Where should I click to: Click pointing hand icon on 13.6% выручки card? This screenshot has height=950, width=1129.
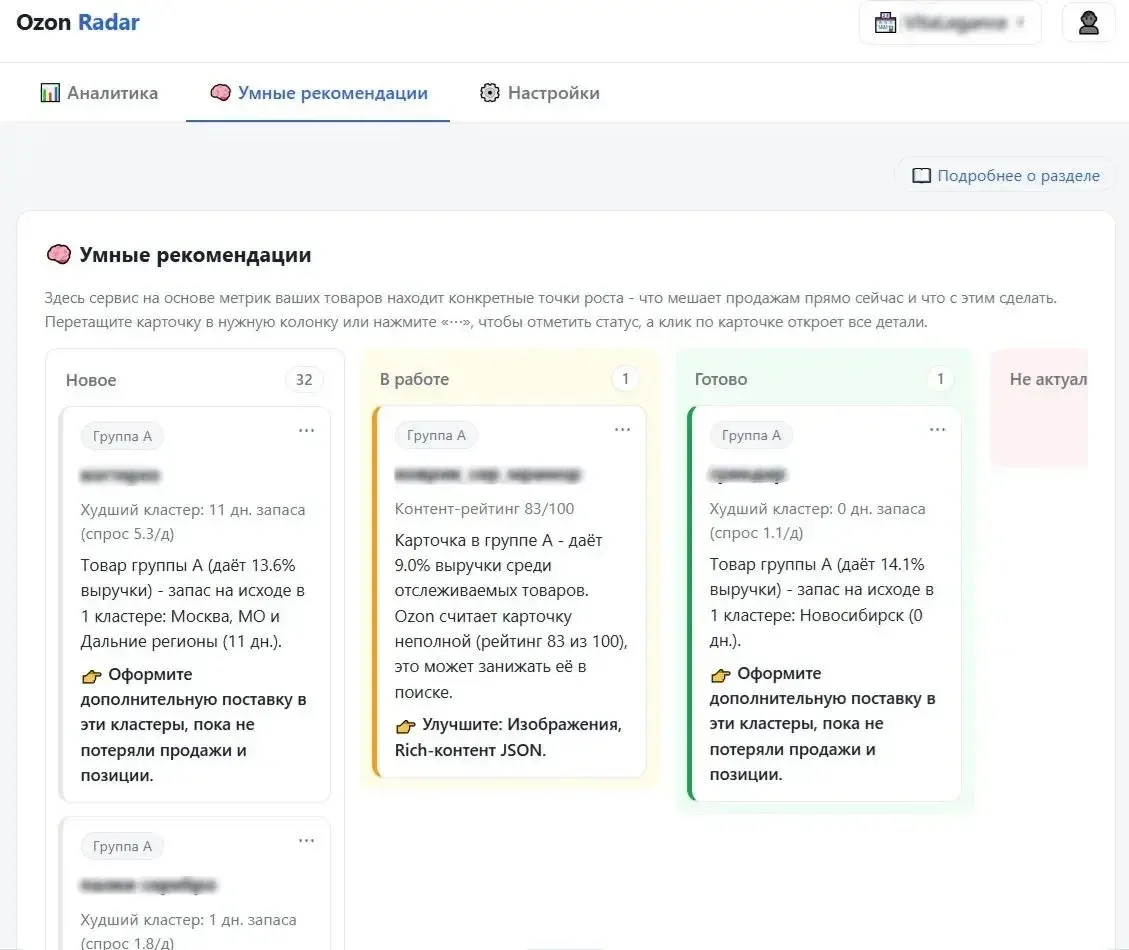(91, 676)
